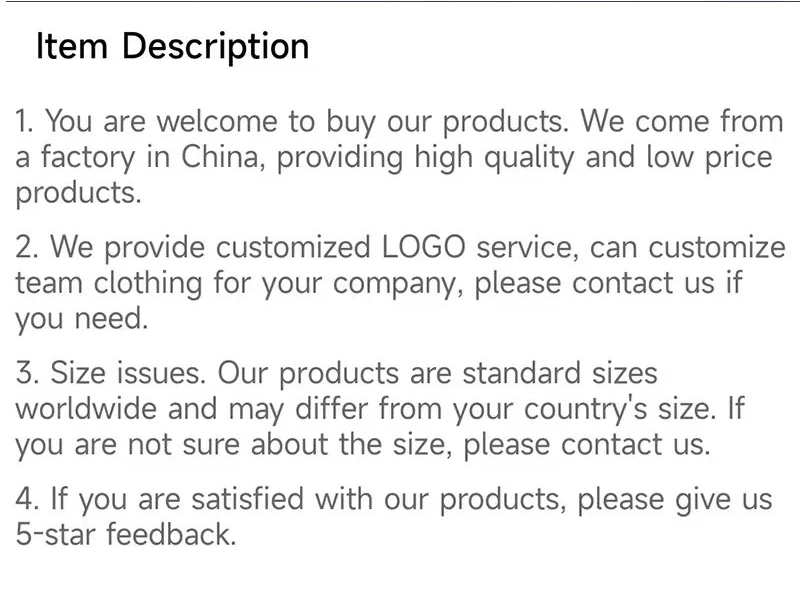
Task: Select the 5-star feedback text
Action: [126, 534]
